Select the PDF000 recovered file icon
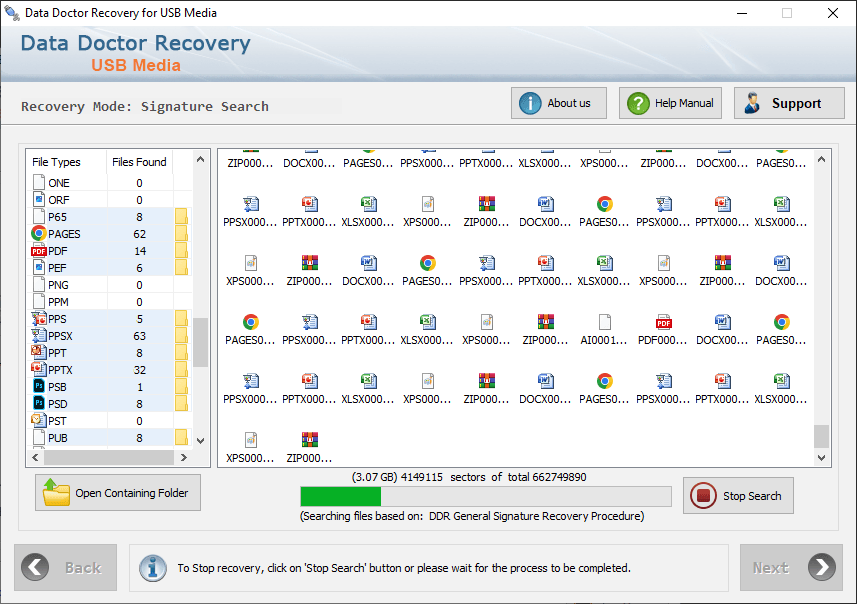 664,322
